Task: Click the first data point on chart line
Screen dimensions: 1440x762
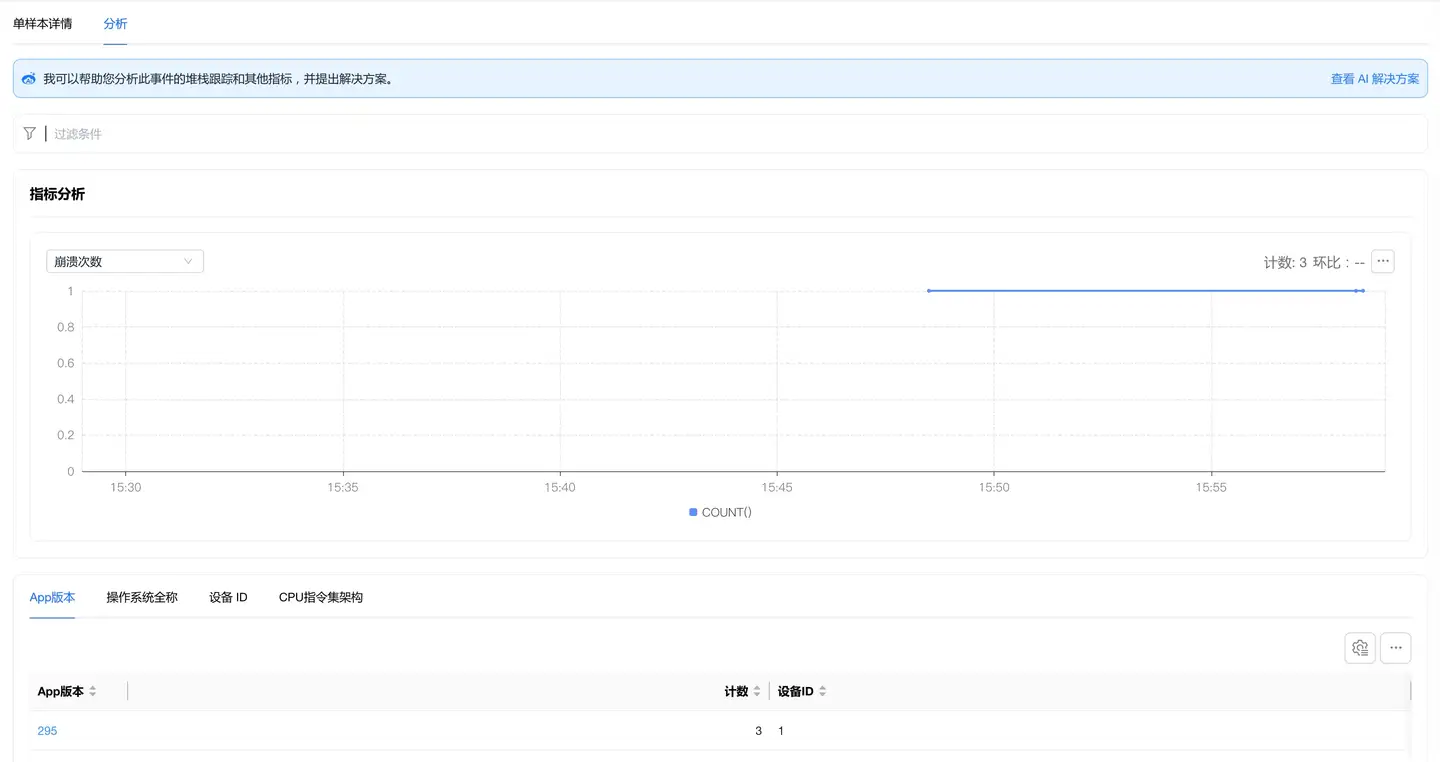Action: coord(929,291)
